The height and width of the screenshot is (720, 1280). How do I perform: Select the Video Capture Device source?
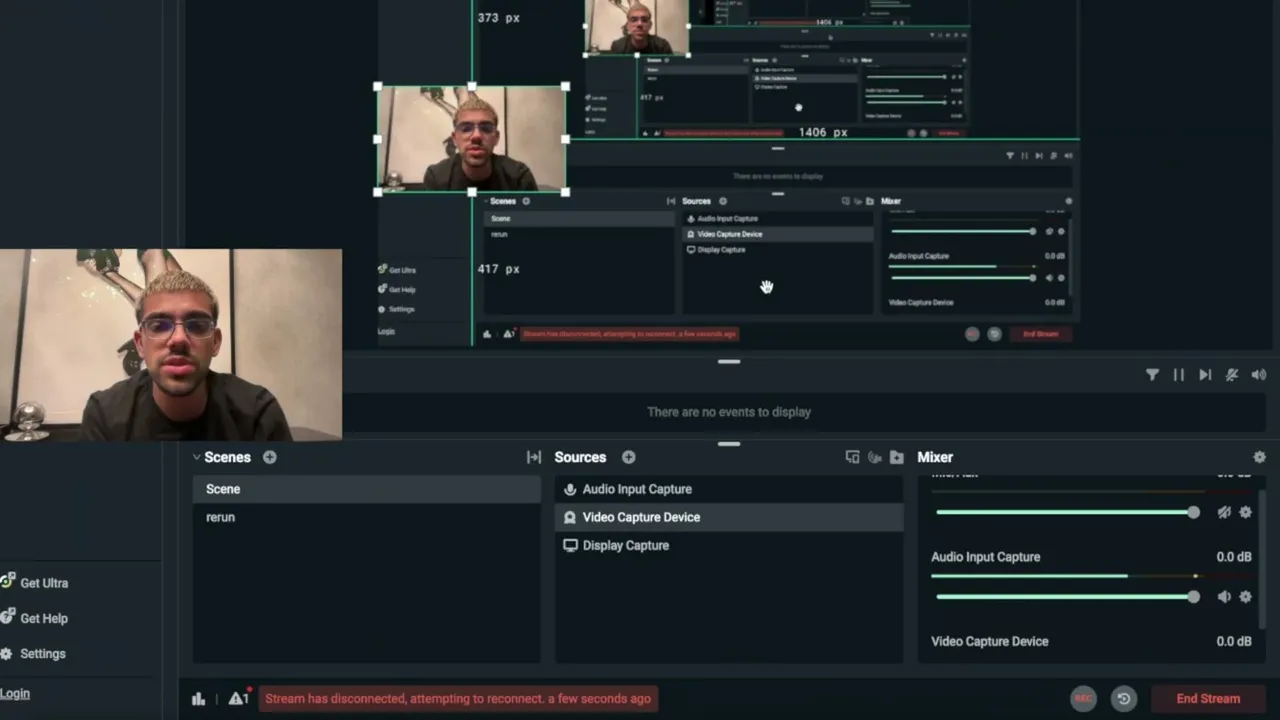point(729,517)
